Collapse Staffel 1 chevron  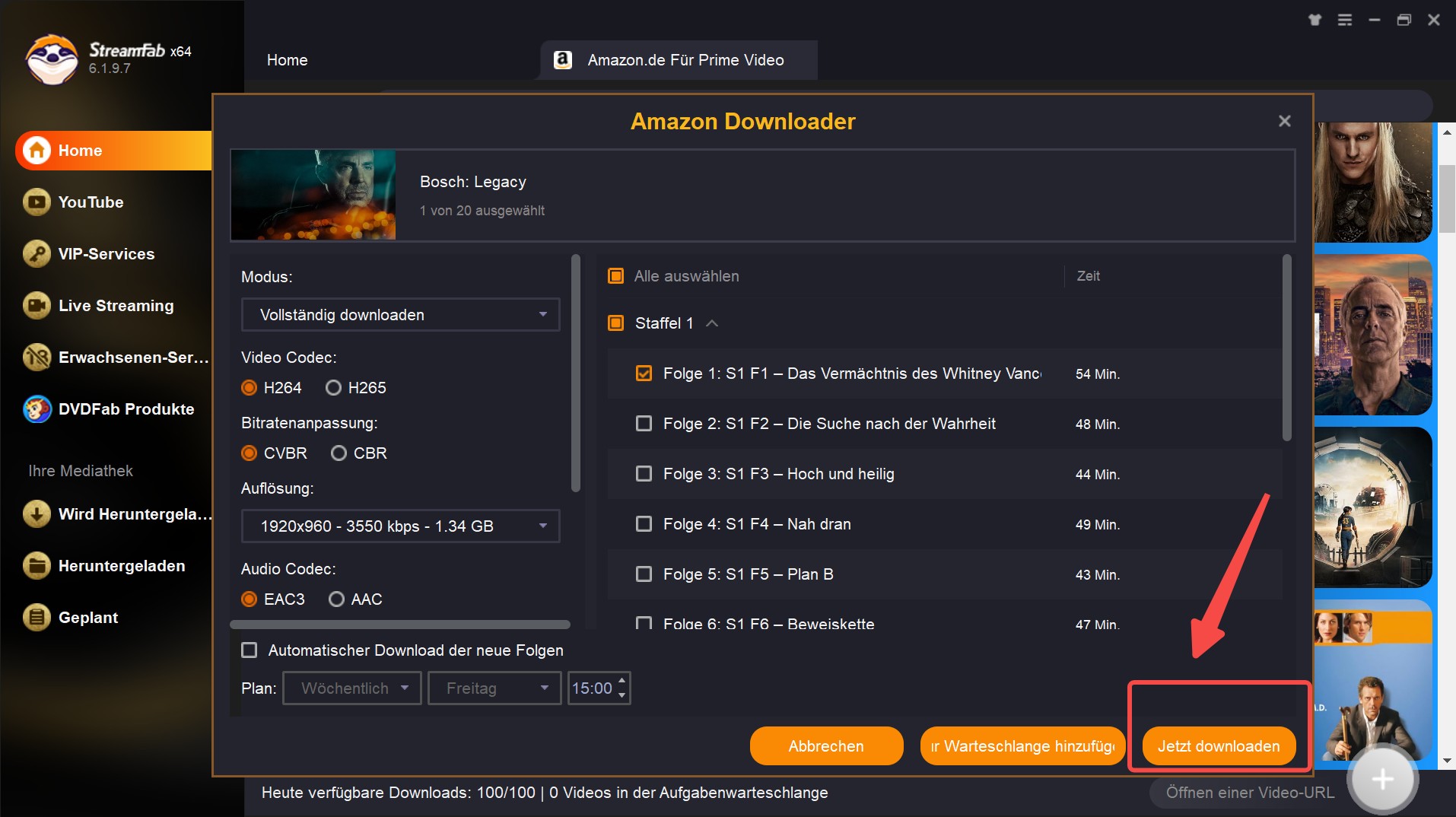coord(712,323)
